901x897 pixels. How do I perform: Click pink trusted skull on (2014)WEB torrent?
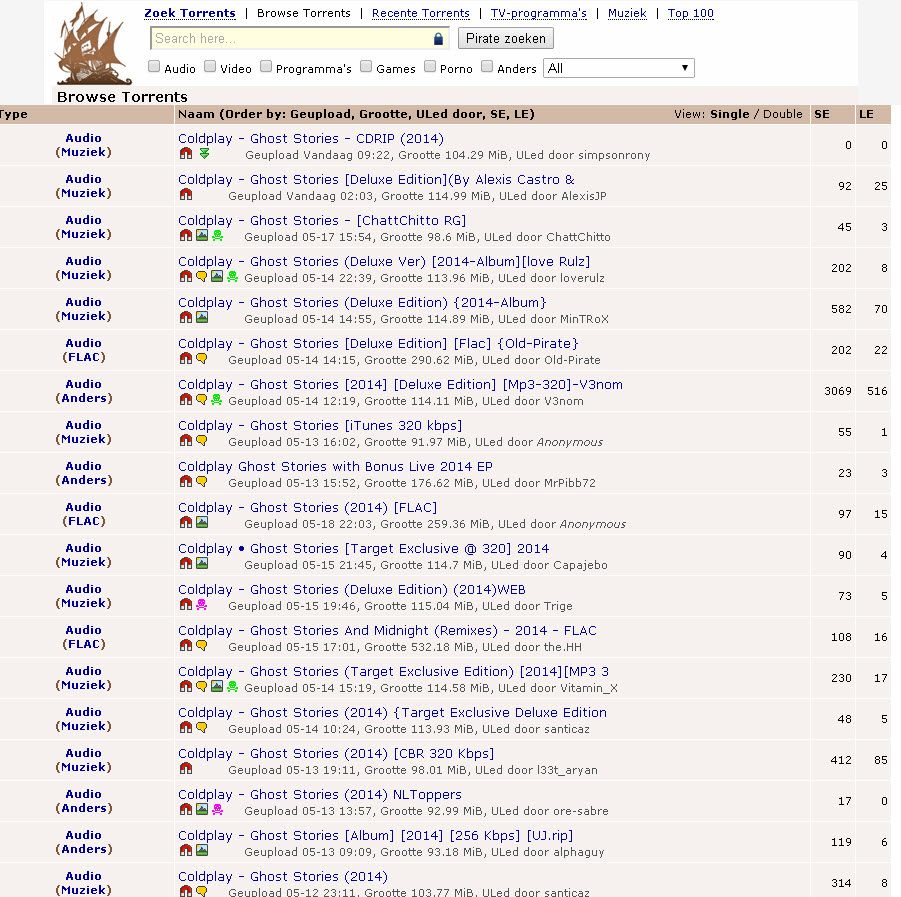[201, 606]
